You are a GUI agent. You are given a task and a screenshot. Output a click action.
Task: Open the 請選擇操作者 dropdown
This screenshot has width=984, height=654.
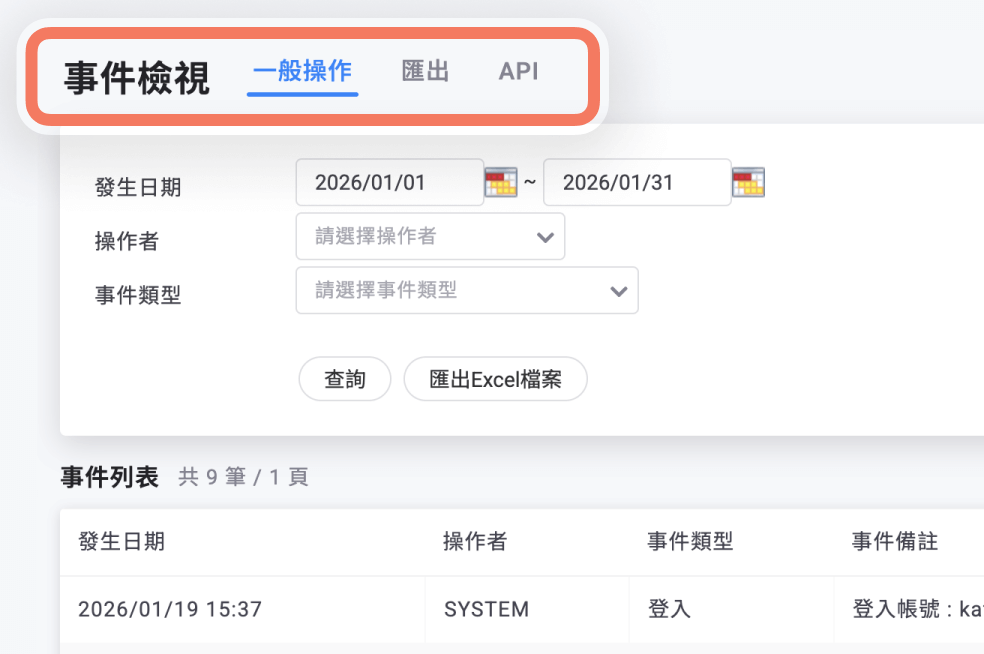click(x=430, y=236)
